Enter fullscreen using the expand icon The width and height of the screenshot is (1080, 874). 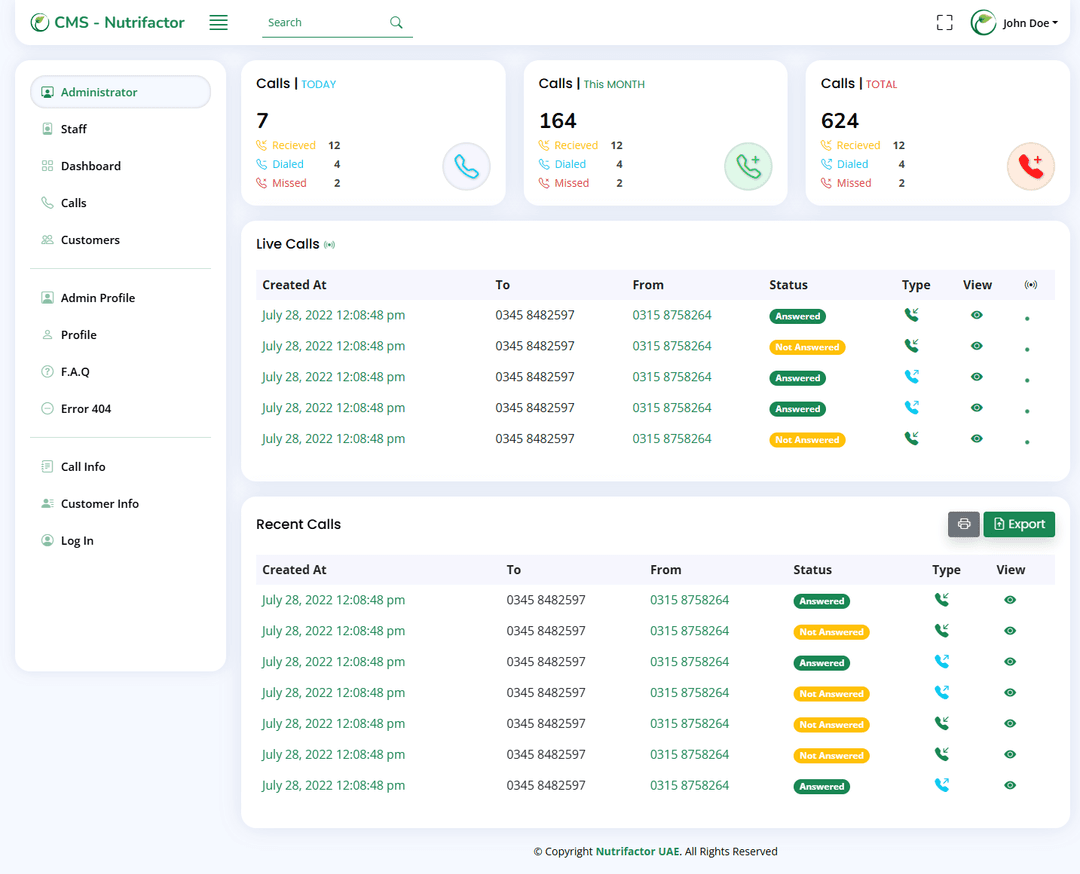pos(944,23)
